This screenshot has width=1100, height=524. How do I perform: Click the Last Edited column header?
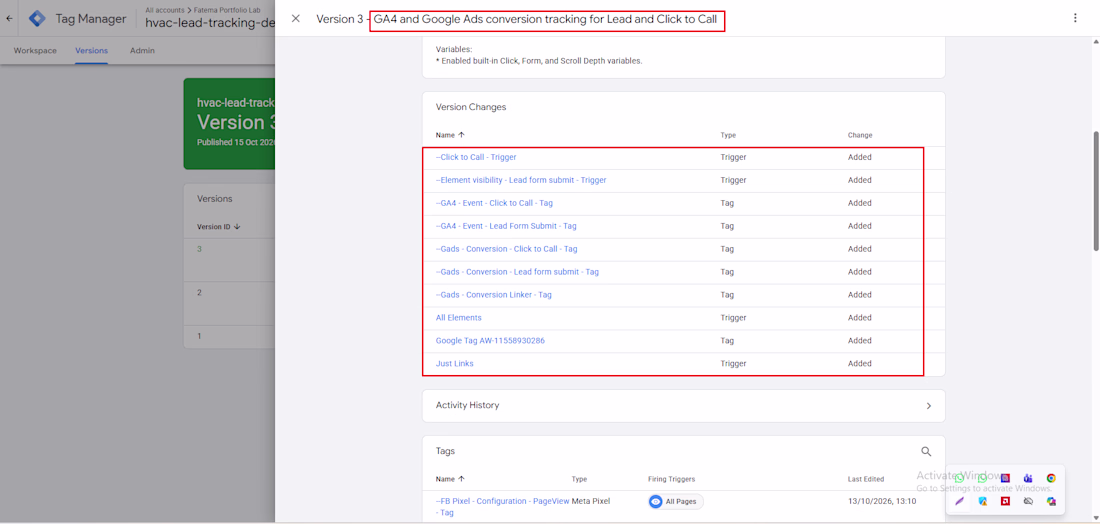[x=866, y=479]
